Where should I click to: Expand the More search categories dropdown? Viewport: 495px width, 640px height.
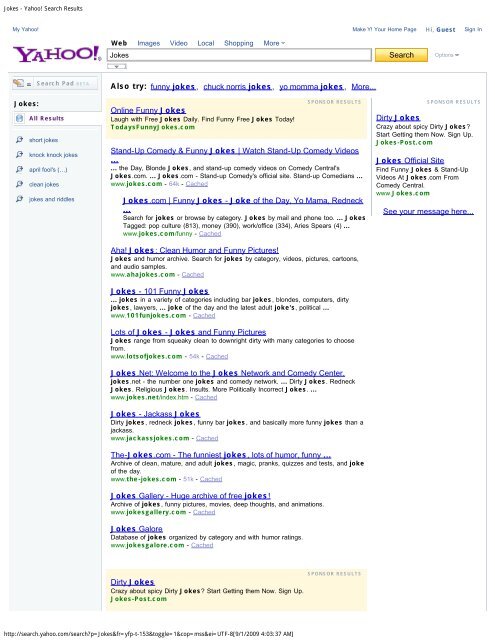tap(274, 43)
